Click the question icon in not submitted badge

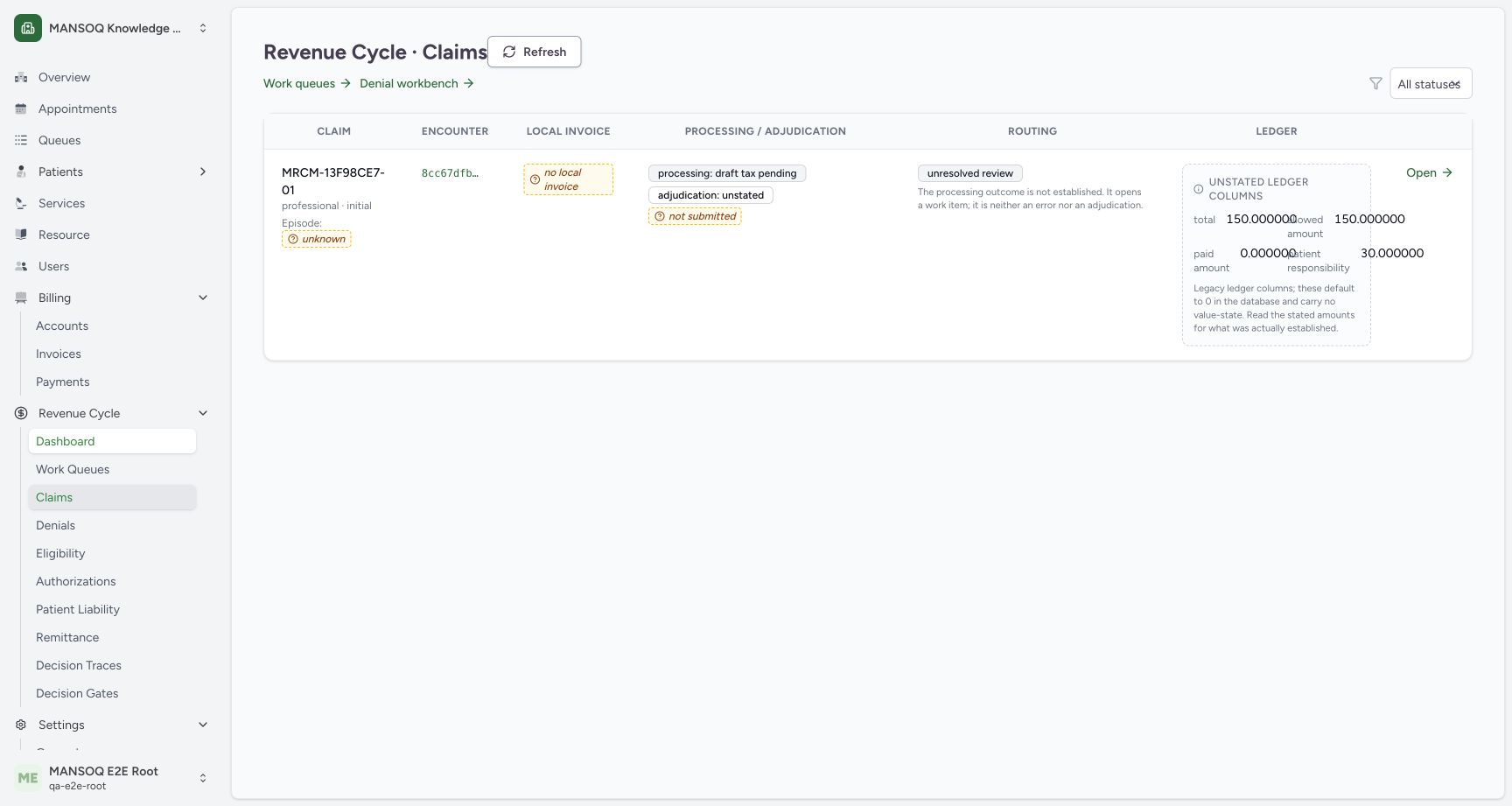pos(660,216)
